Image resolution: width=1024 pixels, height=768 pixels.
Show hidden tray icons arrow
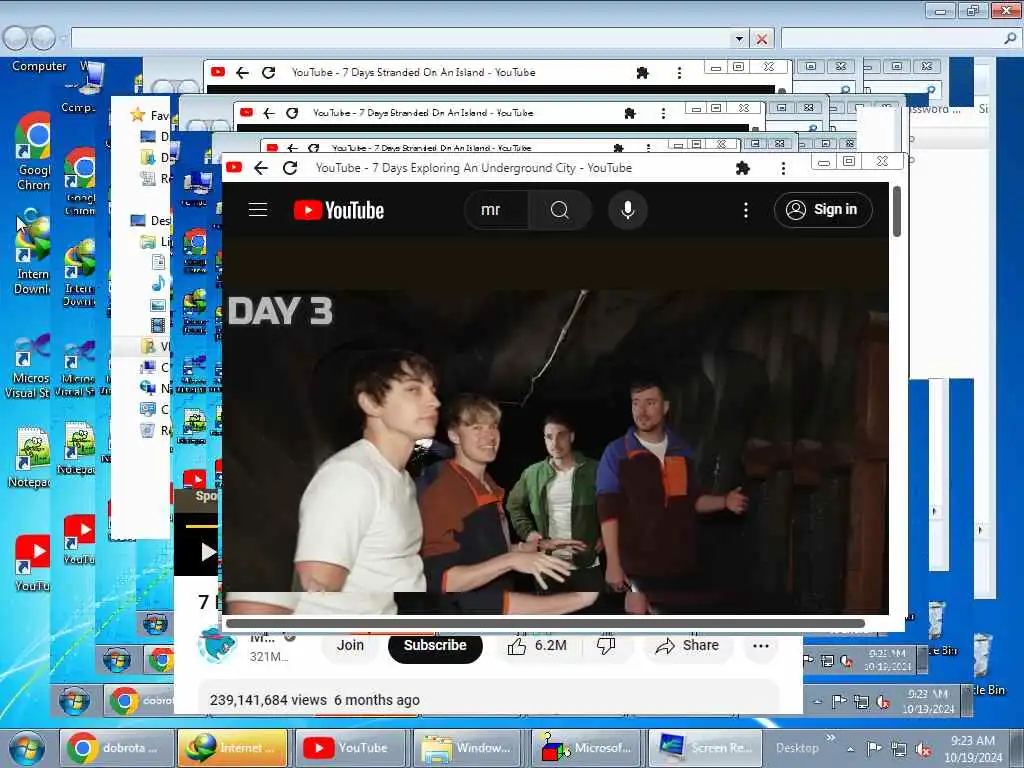[x=850, y=749]
